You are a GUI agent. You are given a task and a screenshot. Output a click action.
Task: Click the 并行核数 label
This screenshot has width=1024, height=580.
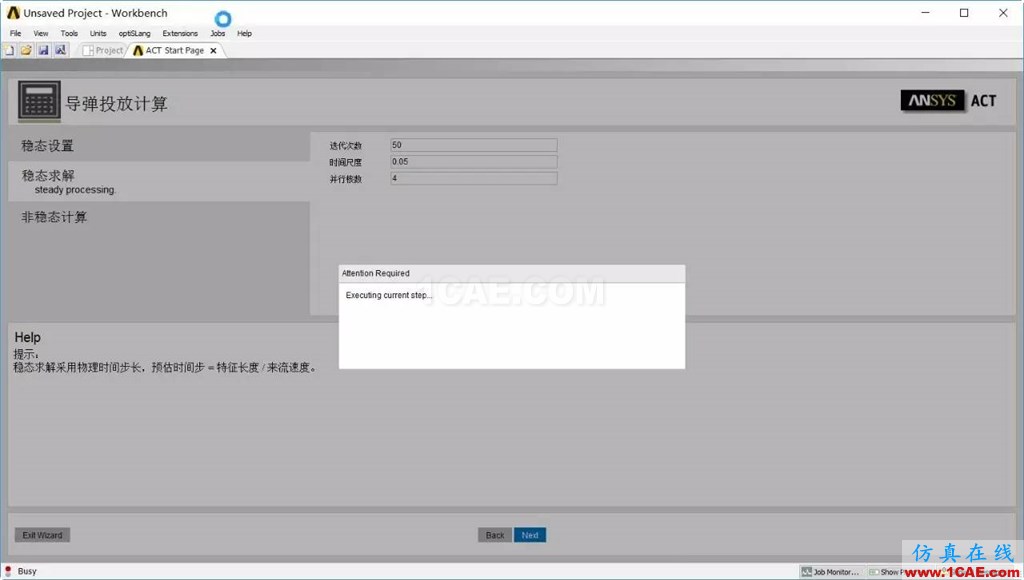tap(345, 179)
